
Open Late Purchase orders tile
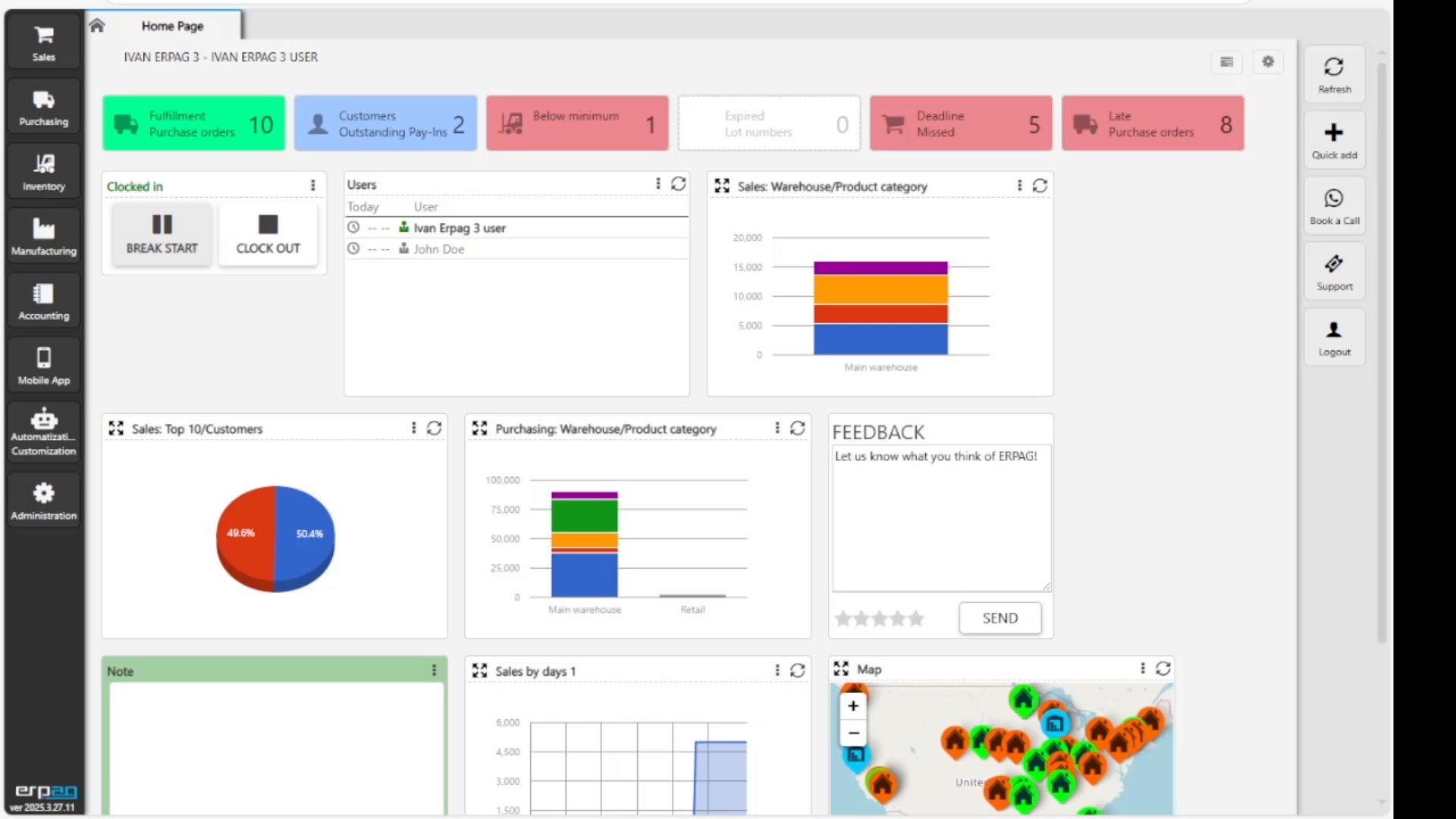click(1152, 124)
